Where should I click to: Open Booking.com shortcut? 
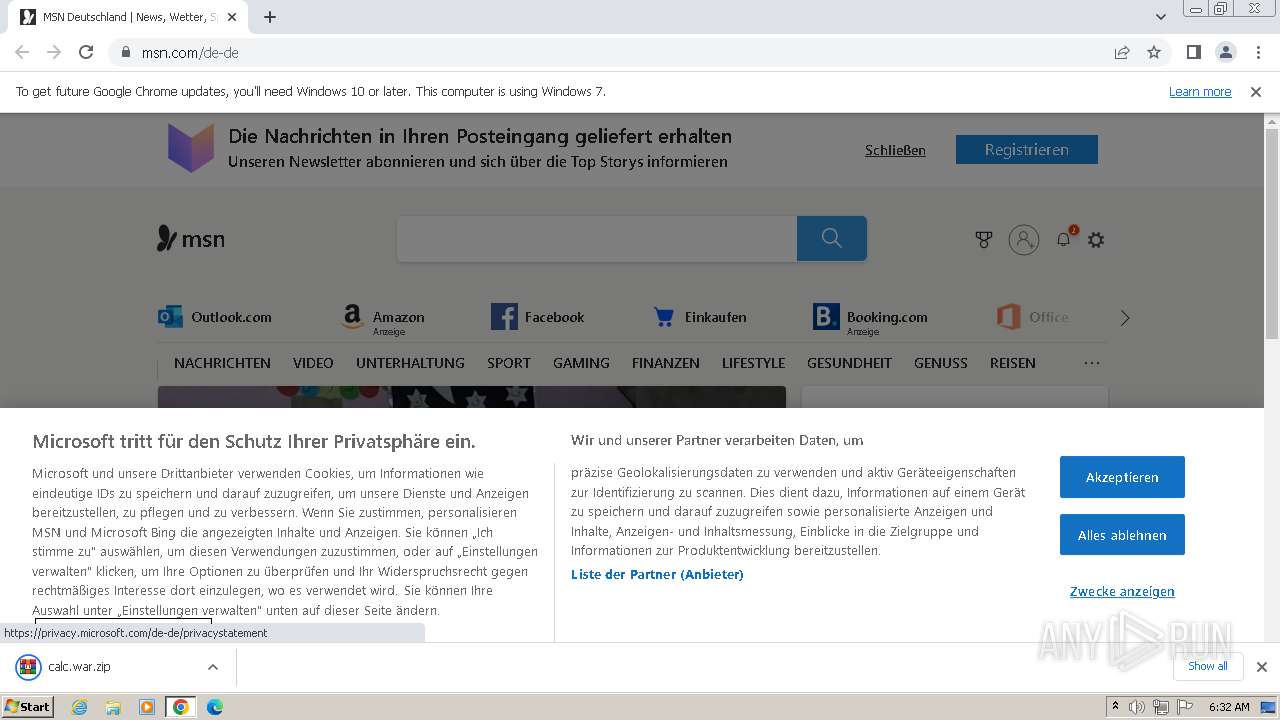pyautogui.click(x=871, y=318)
